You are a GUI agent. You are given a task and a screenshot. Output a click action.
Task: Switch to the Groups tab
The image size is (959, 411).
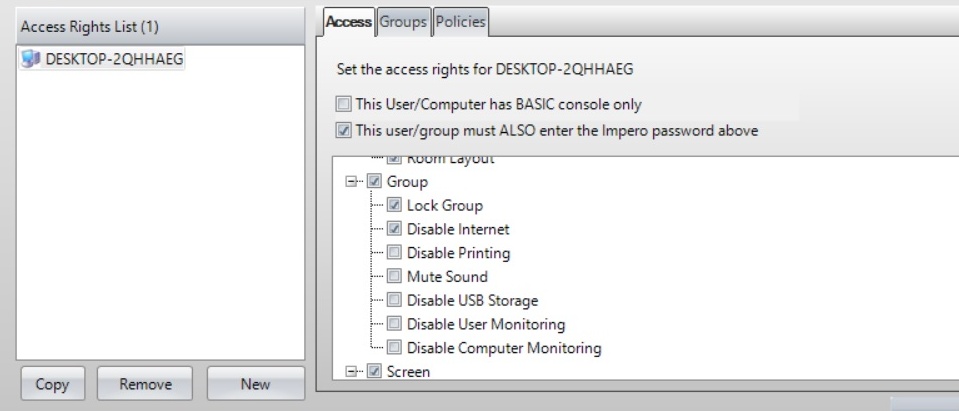403,20
